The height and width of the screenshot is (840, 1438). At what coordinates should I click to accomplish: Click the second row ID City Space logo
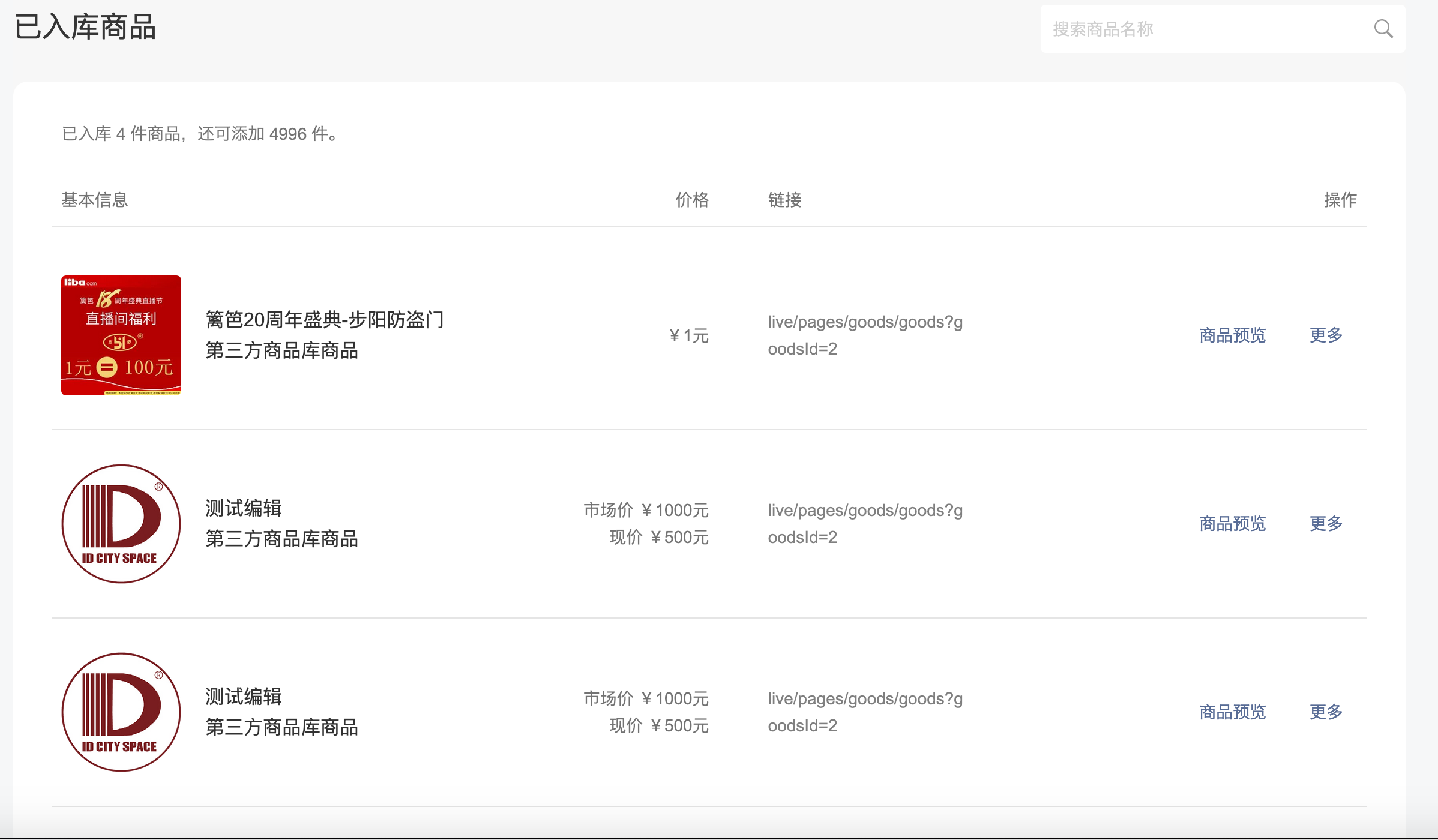tap(121, 524)
